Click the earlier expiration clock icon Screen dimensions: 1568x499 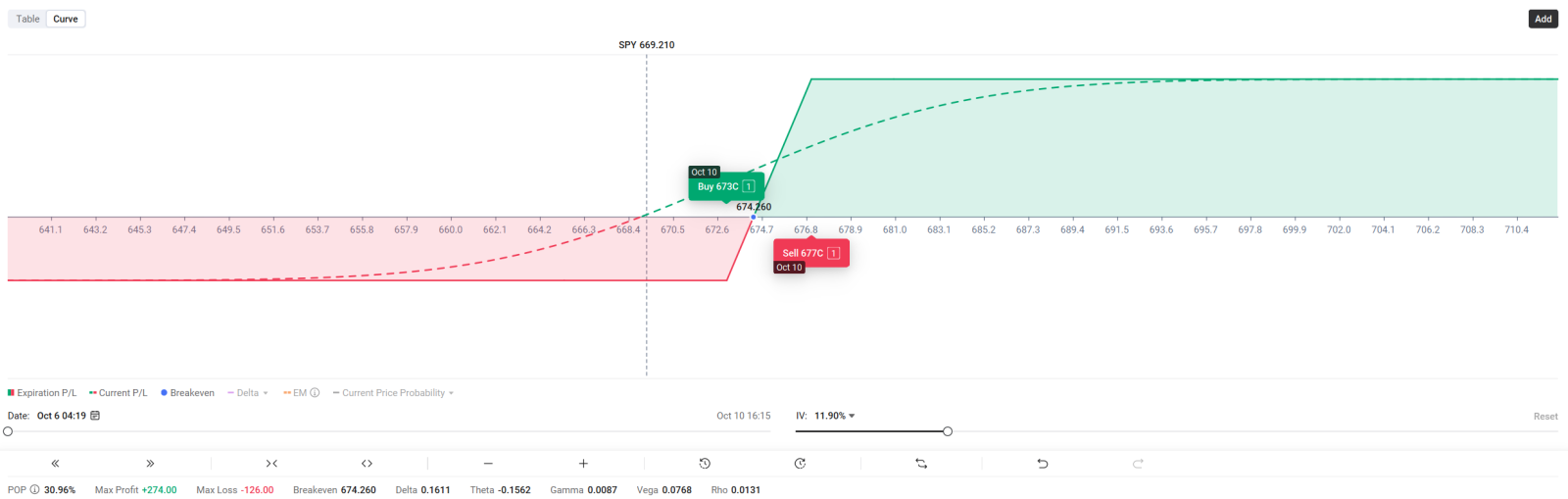coord(705,464)
